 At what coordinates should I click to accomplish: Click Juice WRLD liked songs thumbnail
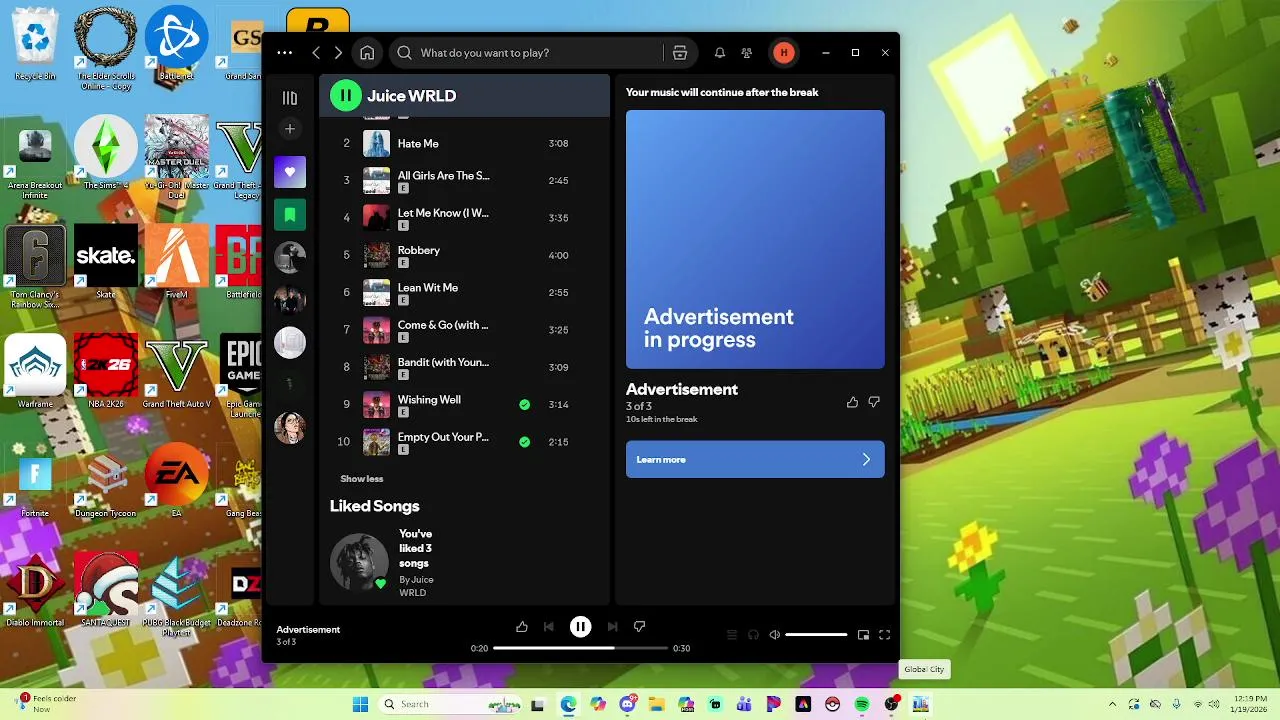pyautogui.click(x=359, y=562)
